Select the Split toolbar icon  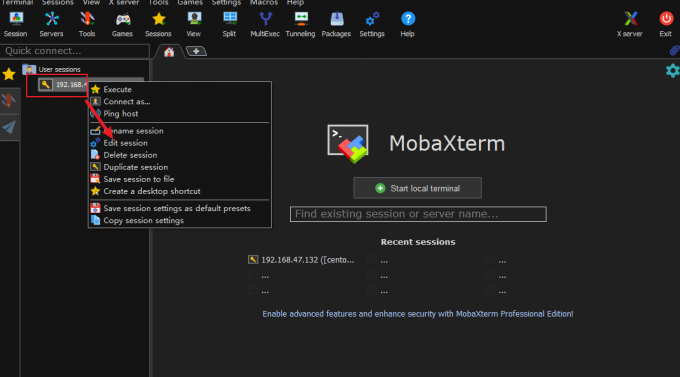point(229,24)
